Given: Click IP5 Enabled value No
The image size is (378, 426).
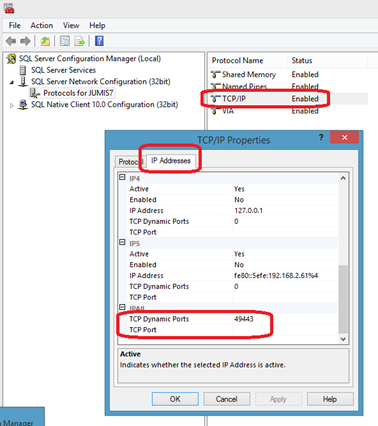Looking at the screenshot, I should click(x=239, y=265).
